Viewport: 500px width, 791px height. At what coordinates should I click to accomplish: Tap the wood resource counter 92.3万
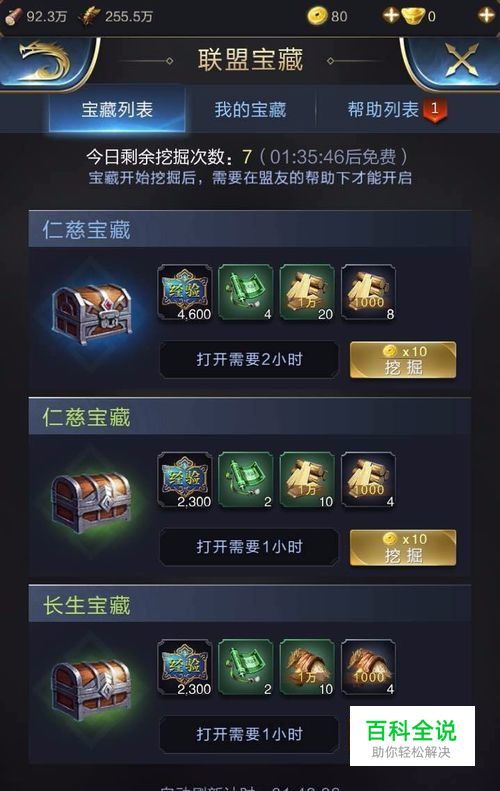coord(36,16)
